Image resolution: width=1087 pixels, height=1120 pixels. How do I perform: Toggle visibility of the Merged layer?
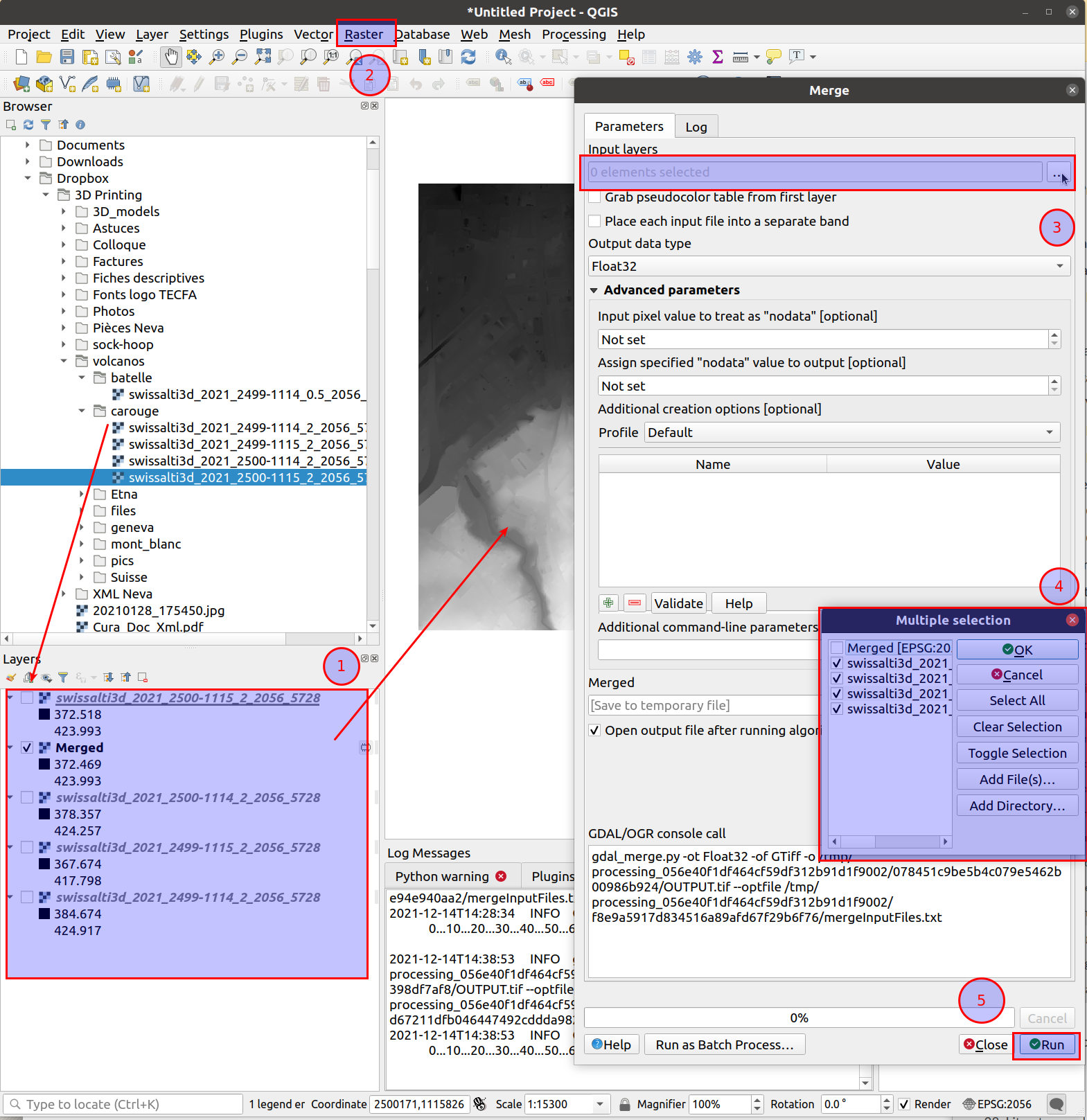[27, 748]
